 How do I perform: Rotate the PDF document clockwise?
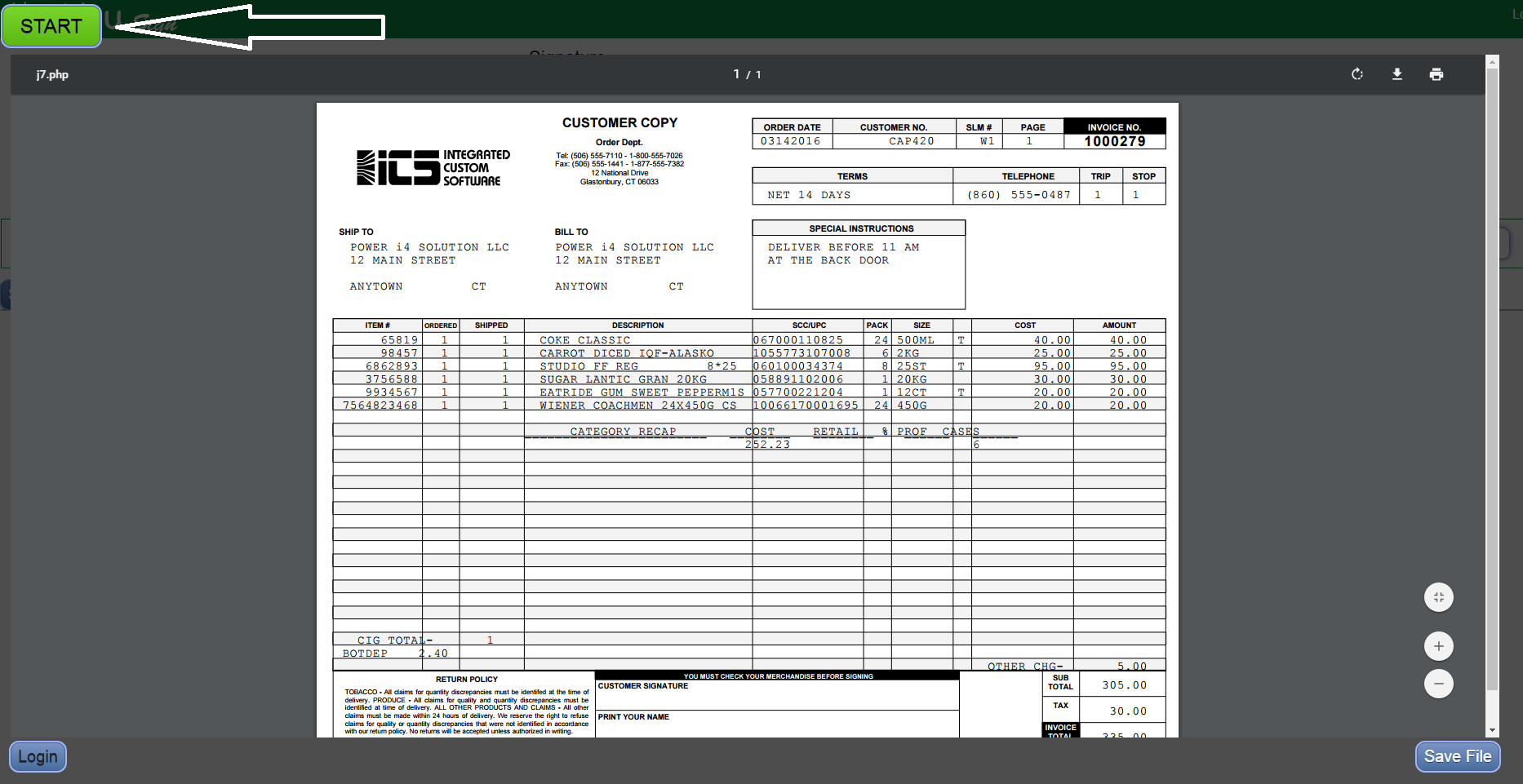point(1357,74)
